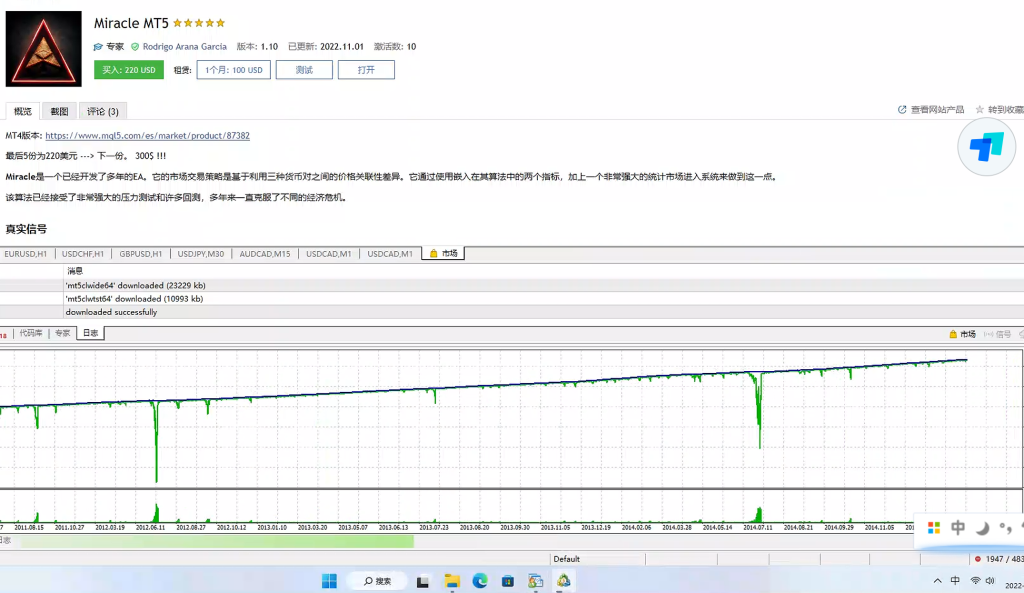Click the 消息 (Message) column header

pos(75,270)
